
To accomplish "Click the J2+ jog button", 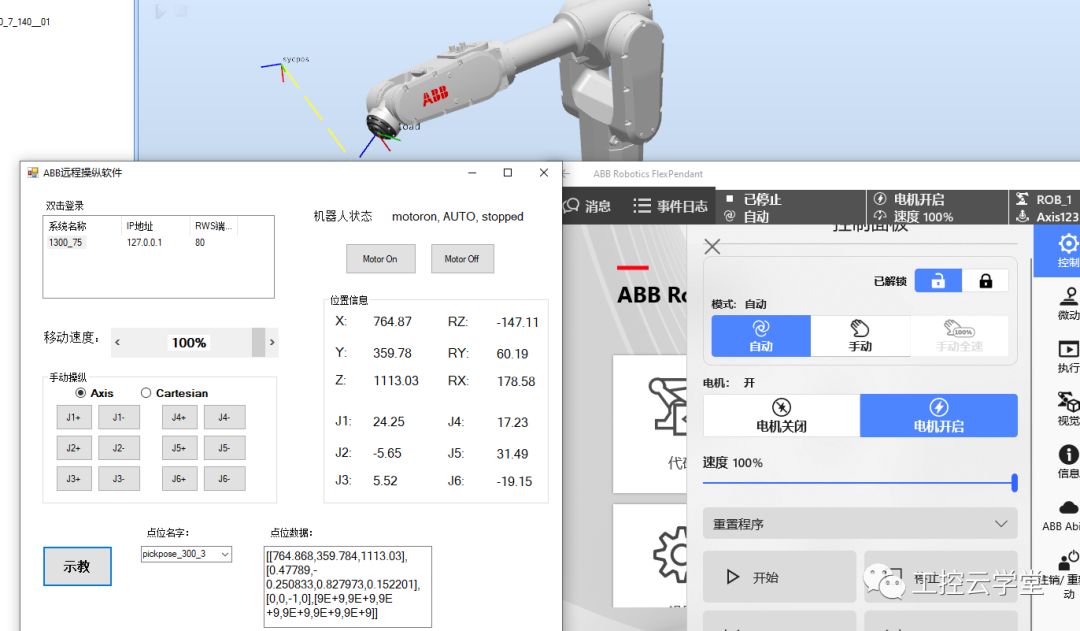I will (74, 448).
